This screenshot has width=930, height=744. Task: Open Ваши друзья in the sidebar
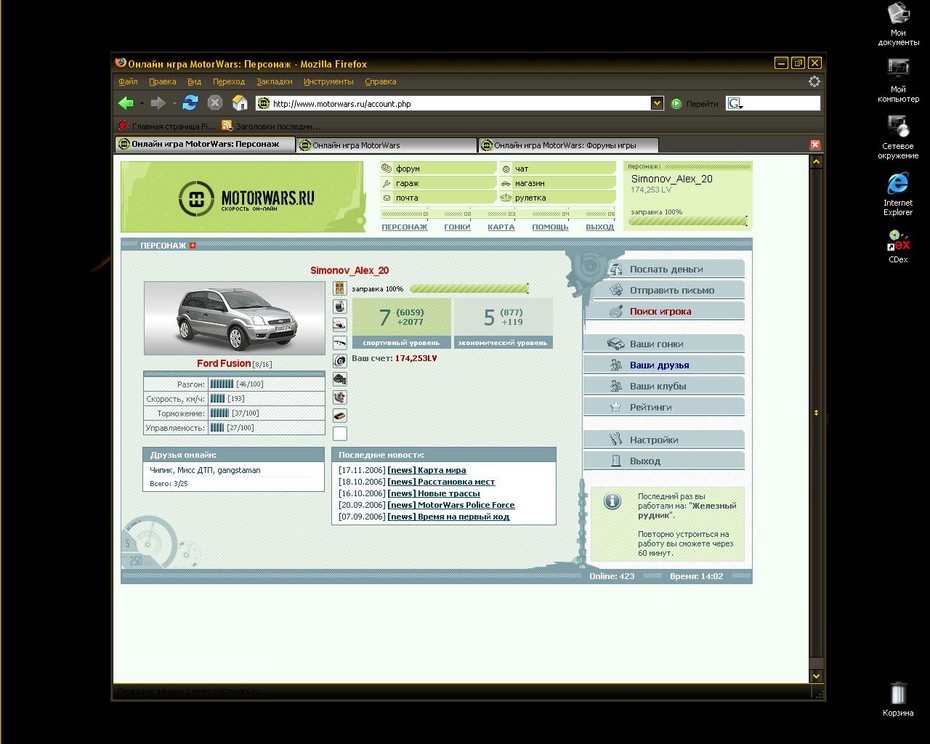tap(664, 365)
